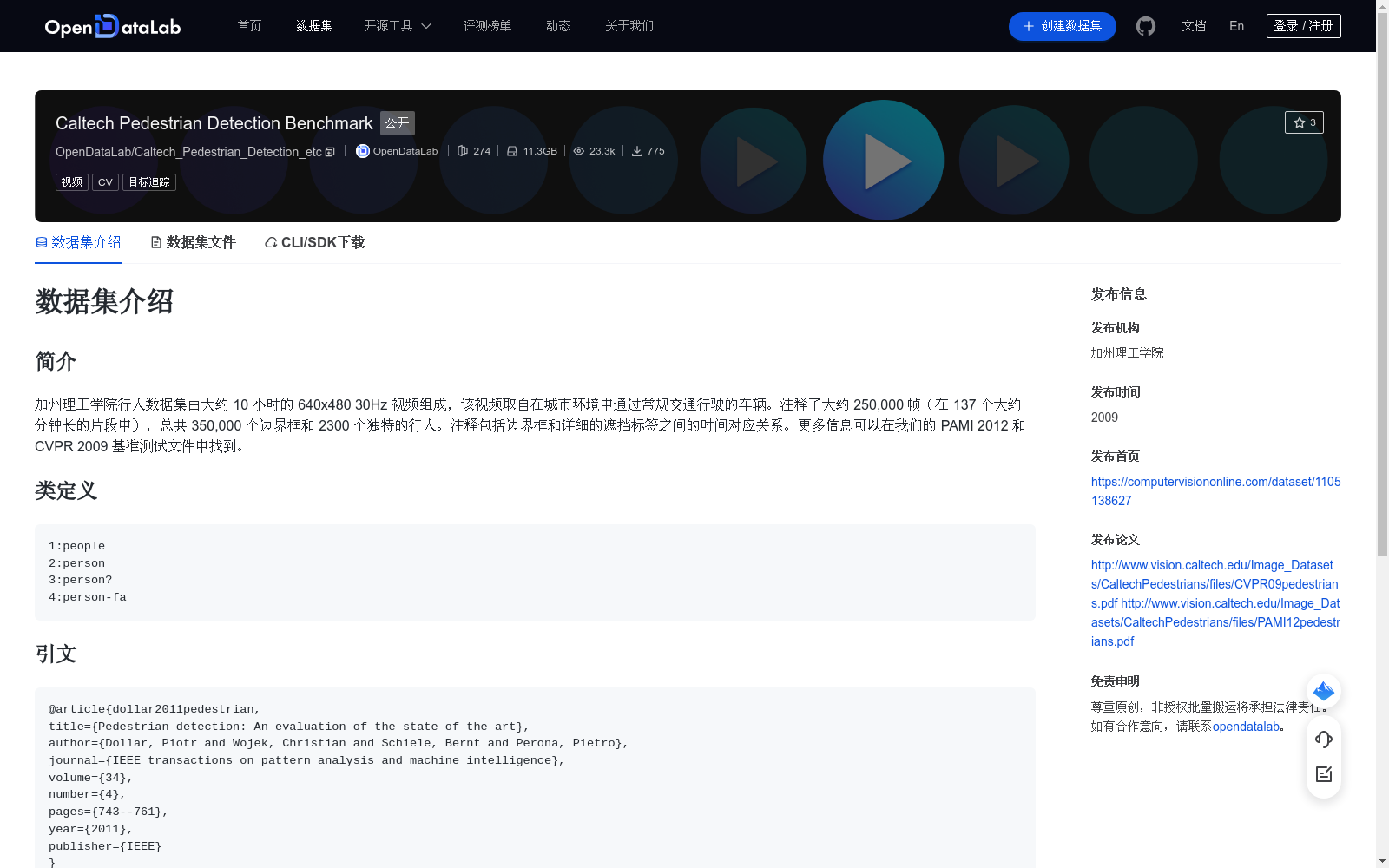Switch language to En
The height and width of the screenshot is (868, 1389).
click(1237, 26)
